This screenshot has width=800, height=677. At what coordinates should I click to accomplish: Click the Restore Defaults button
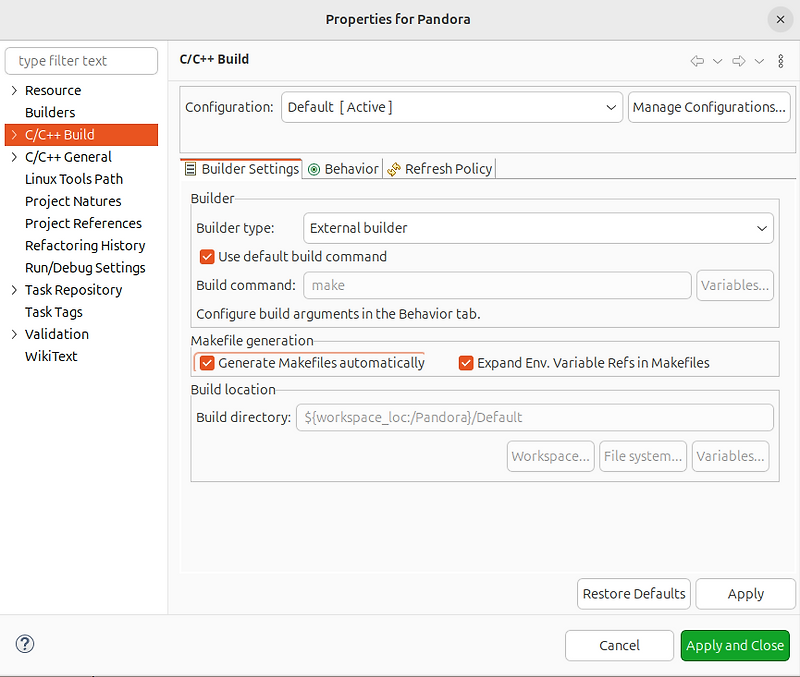pos(634,594)
